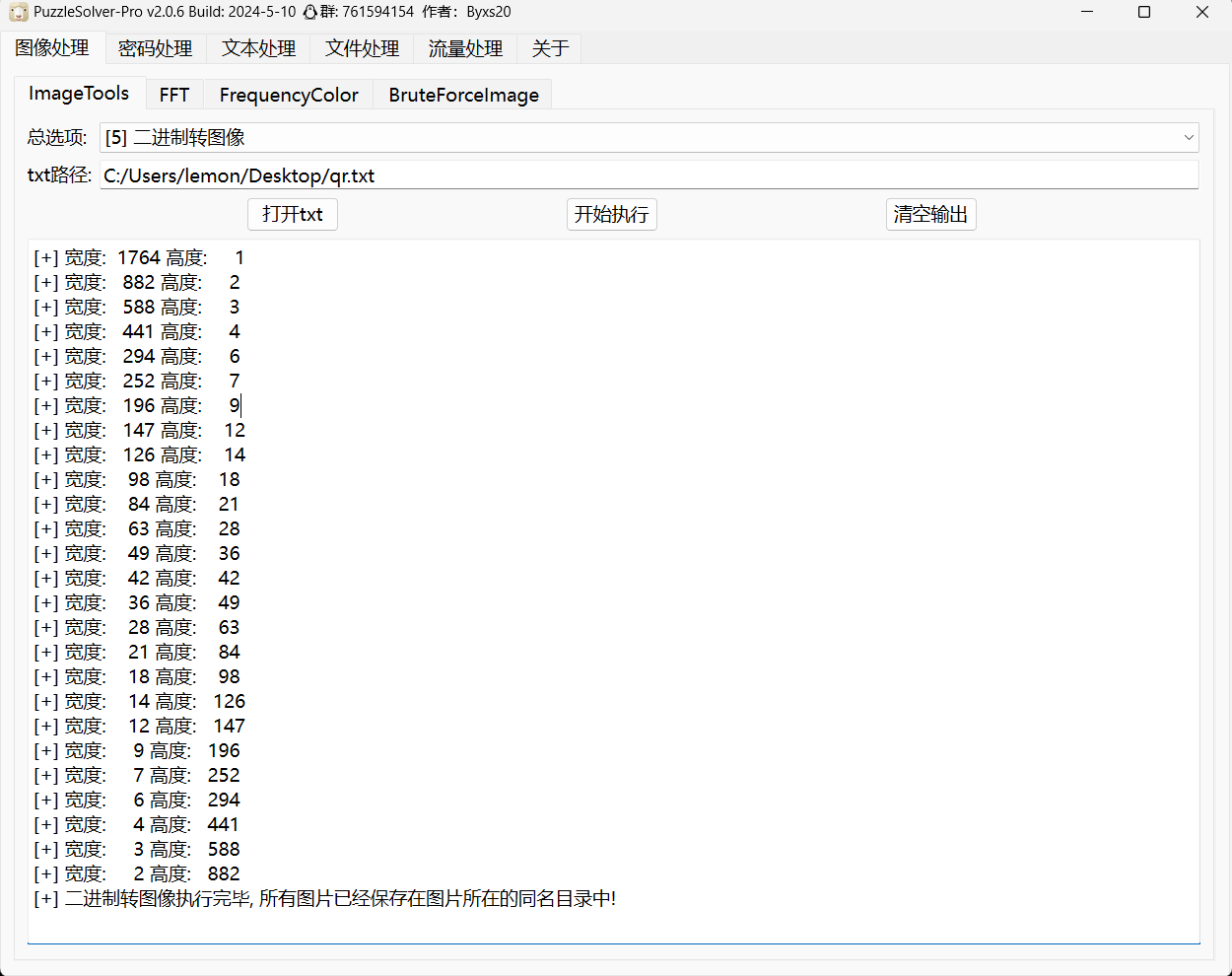
Task: Click output line 宽度 36 高度 49
Action: click(137, 603)
